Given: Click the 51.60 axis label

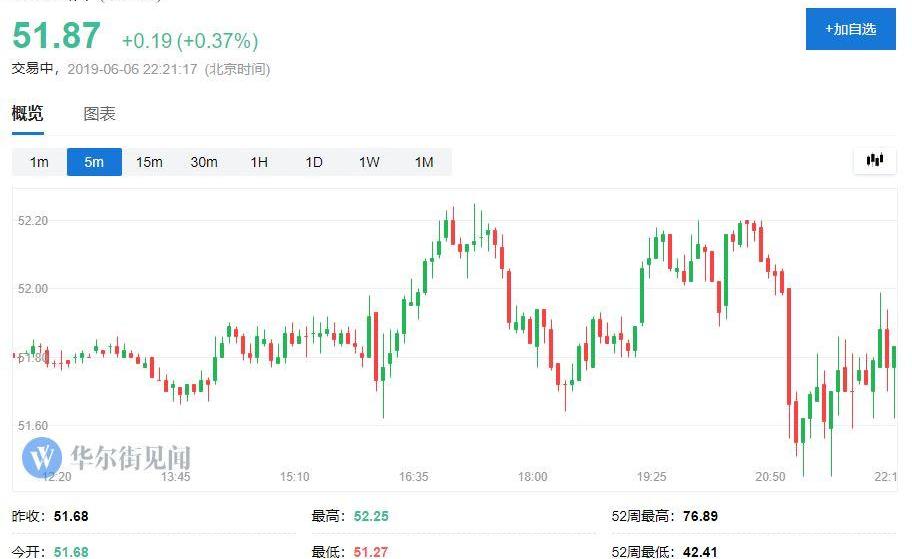Looking at the screenshot, I should (x=33, y=426).
